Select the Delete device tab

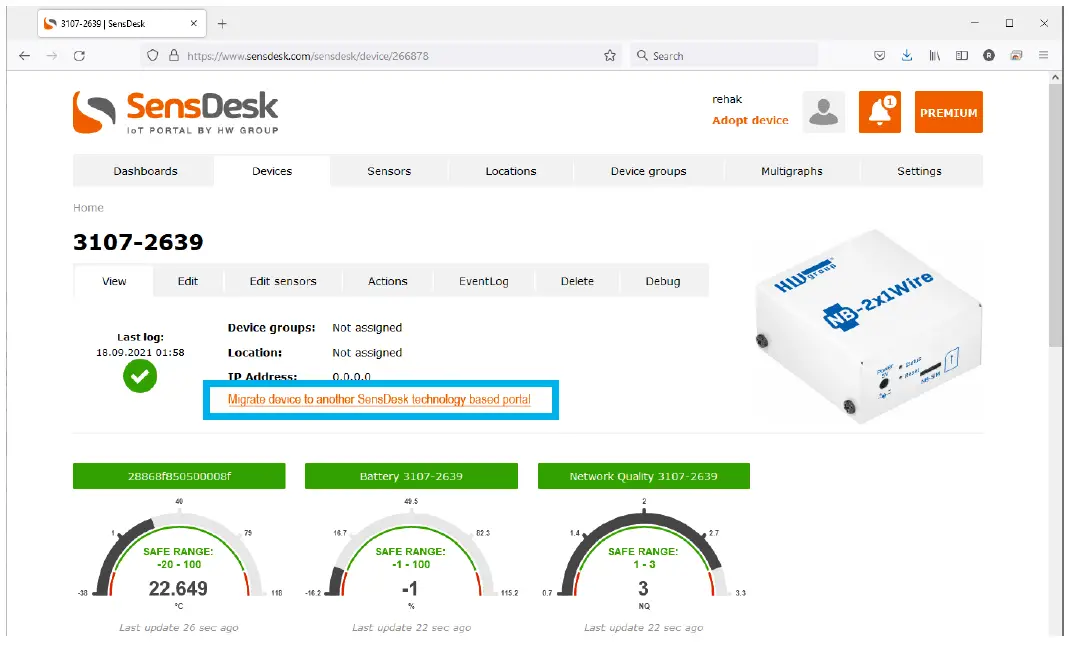tap(577, 281)
